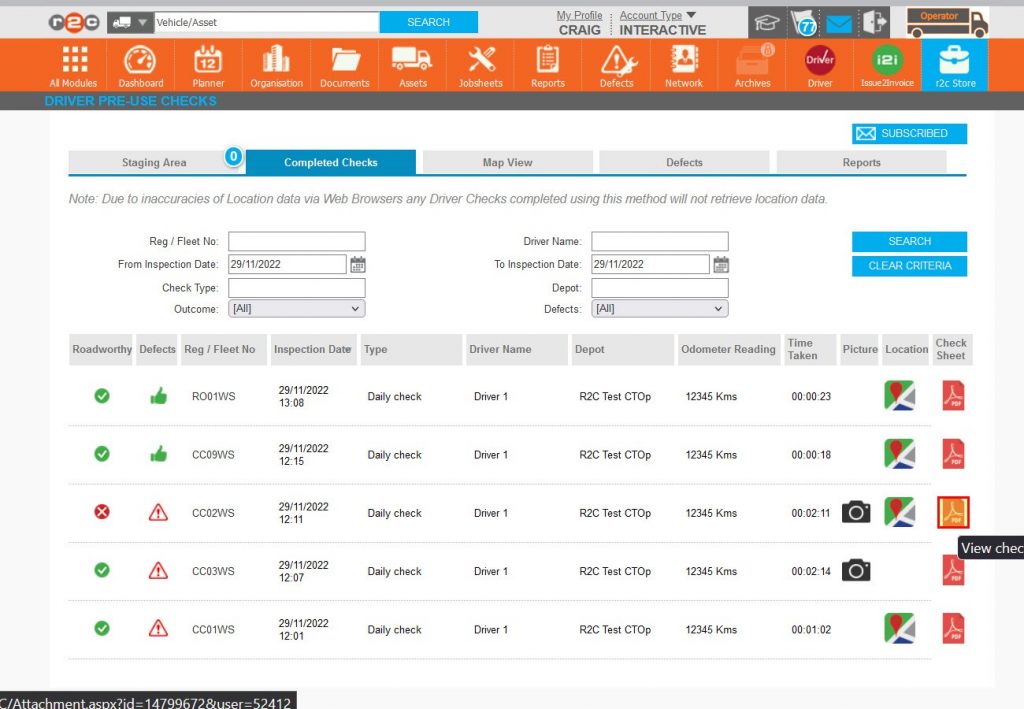Screen dimensions: 1024x709
Task: Sort by Inspection Date column header
Action: click(312, 349)
